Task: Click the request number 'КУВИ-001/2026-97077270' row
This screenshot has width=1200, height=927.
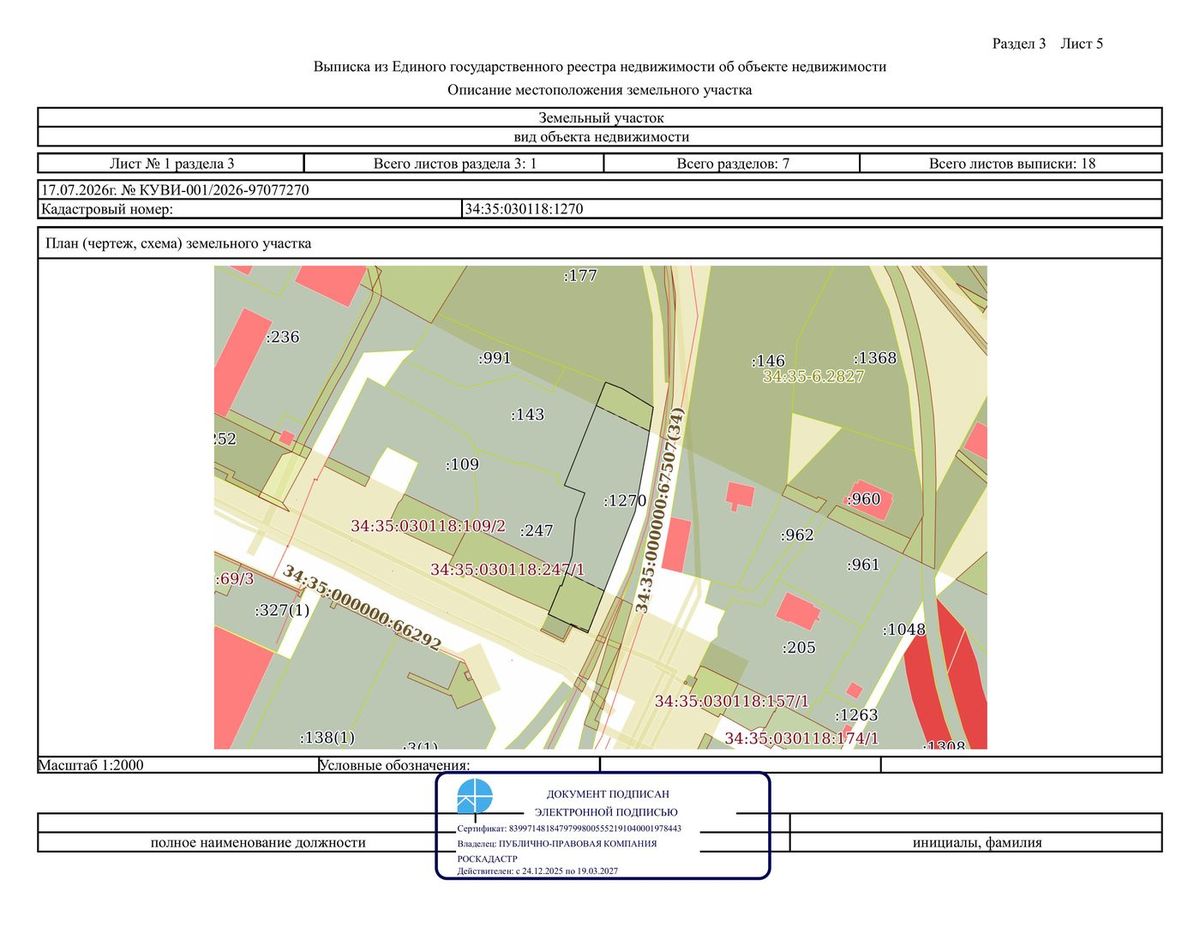Action: 600,189
